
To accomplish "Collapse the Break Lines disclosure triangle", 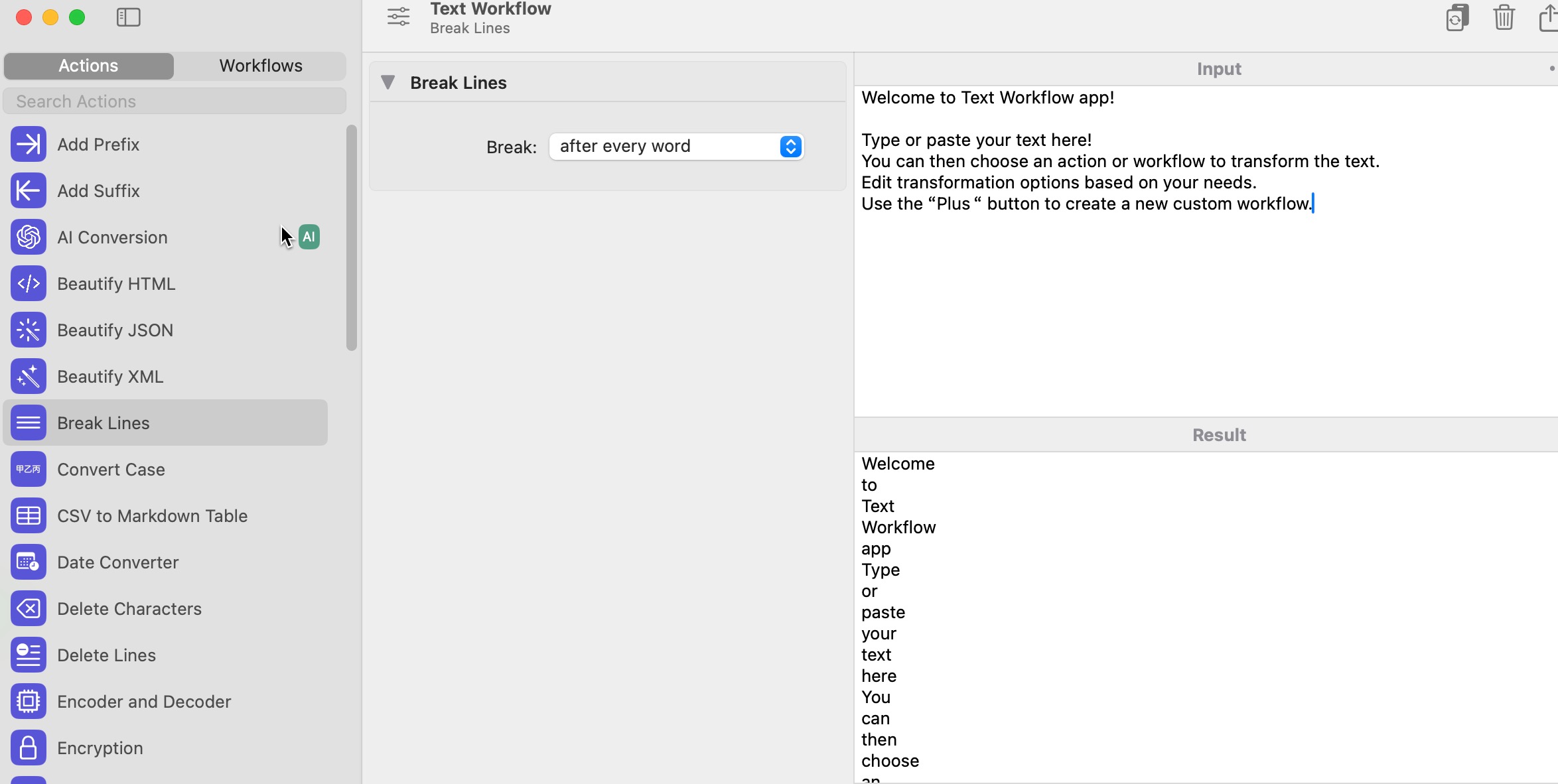I will pyautogui.click(x=388, y=82).
